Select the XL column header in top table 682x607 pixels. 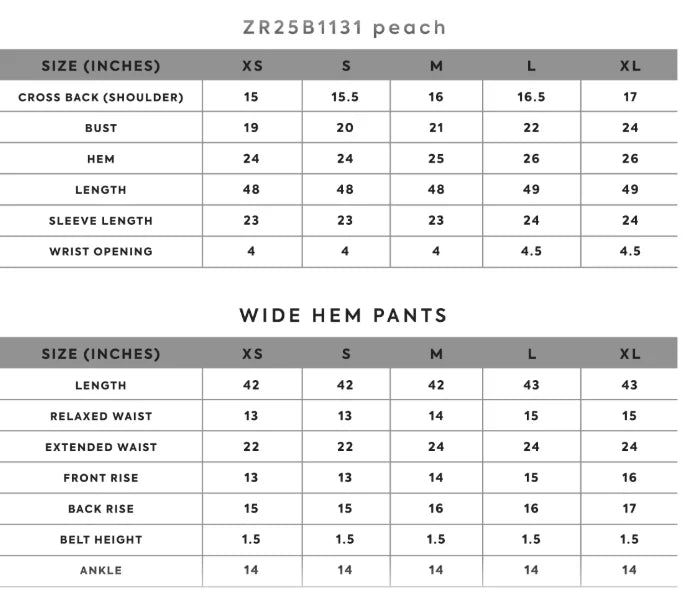point(630,66)
